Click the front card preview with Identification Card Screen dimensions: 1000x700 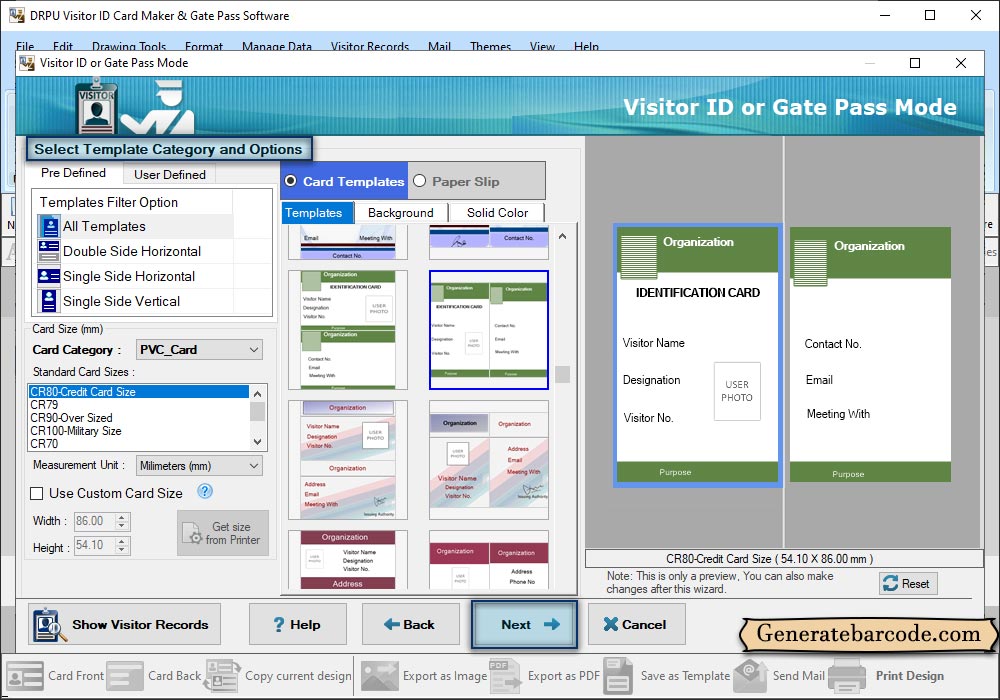(698, 355)
